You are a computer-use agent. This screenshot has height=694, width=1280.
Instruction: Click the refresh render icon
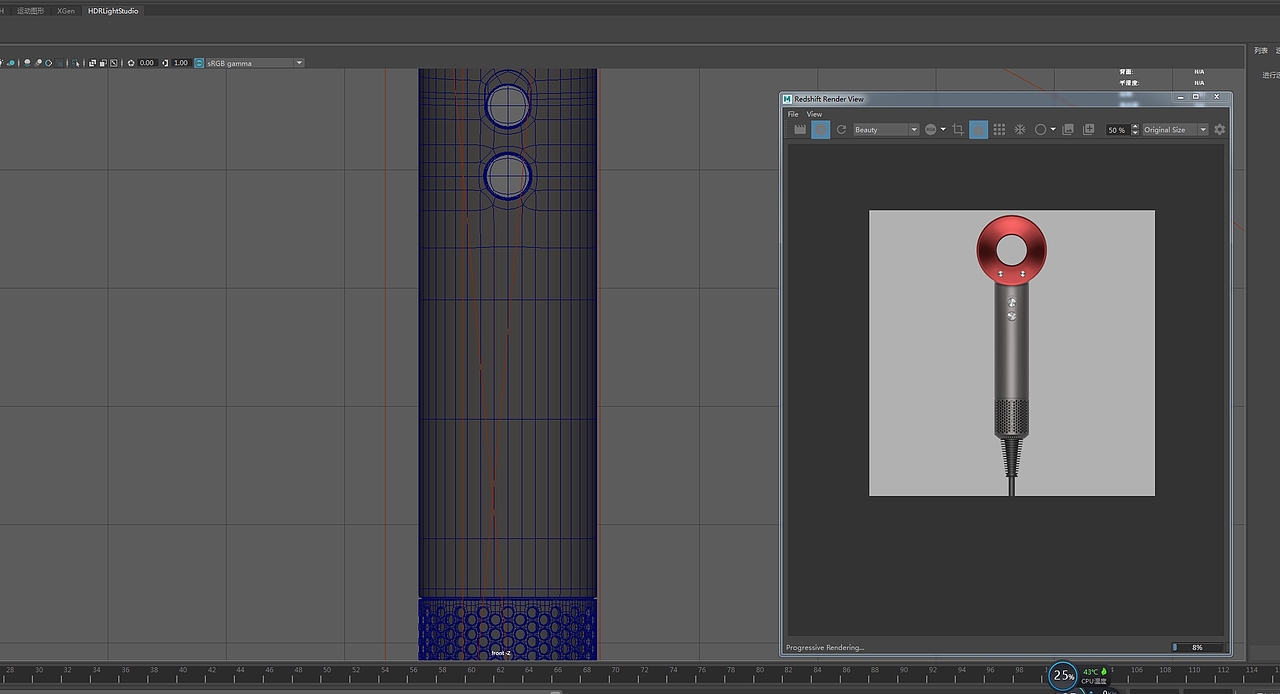tap(842, 130)
